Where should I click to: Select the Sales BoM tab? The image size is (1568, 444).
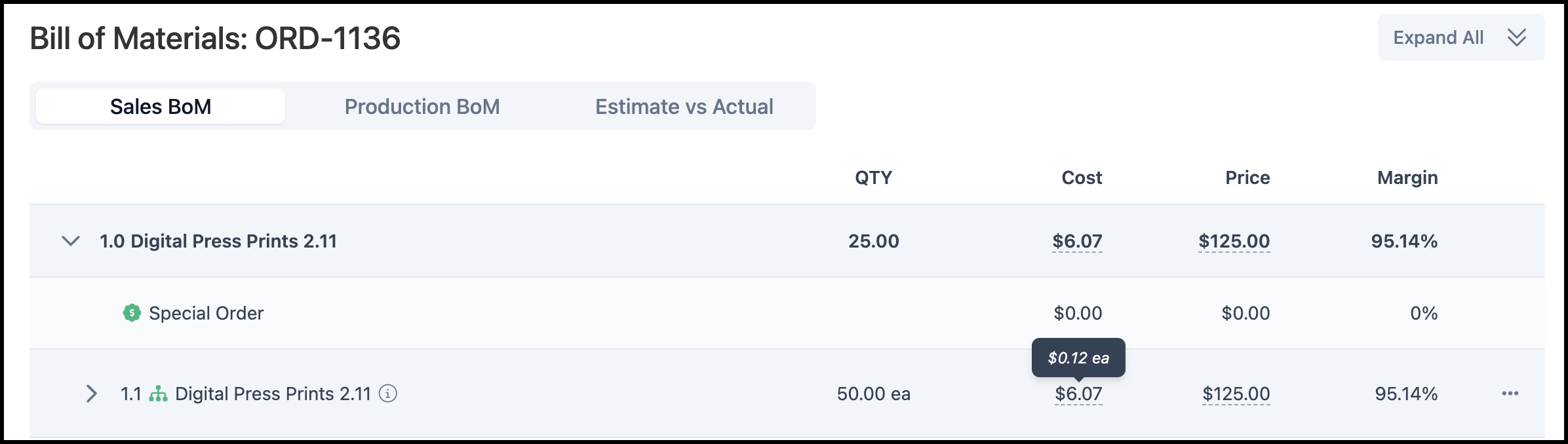161,106
